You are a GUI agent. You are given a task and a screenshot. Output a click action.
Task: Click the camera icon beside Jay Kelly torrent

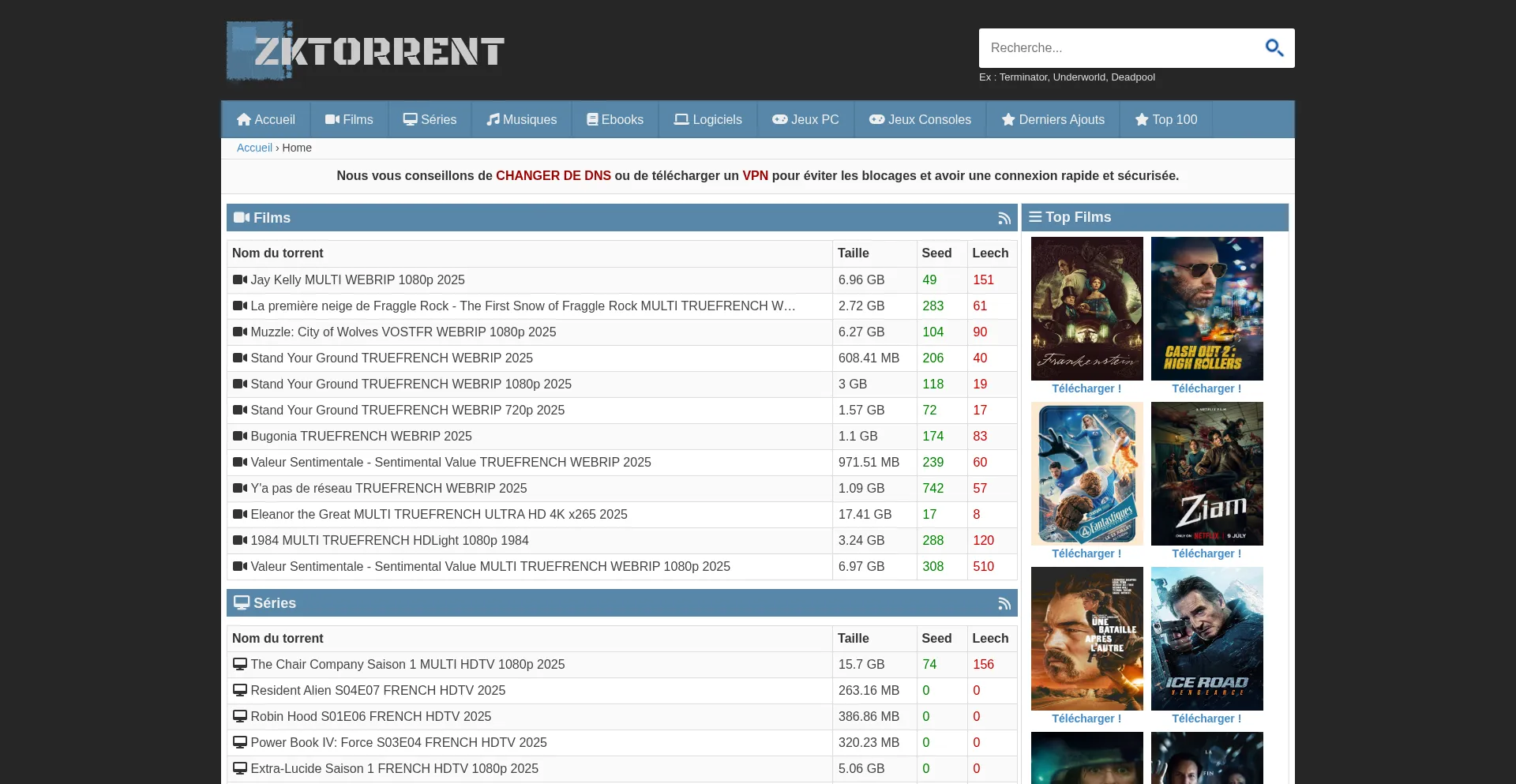click(x=240, y=279)
